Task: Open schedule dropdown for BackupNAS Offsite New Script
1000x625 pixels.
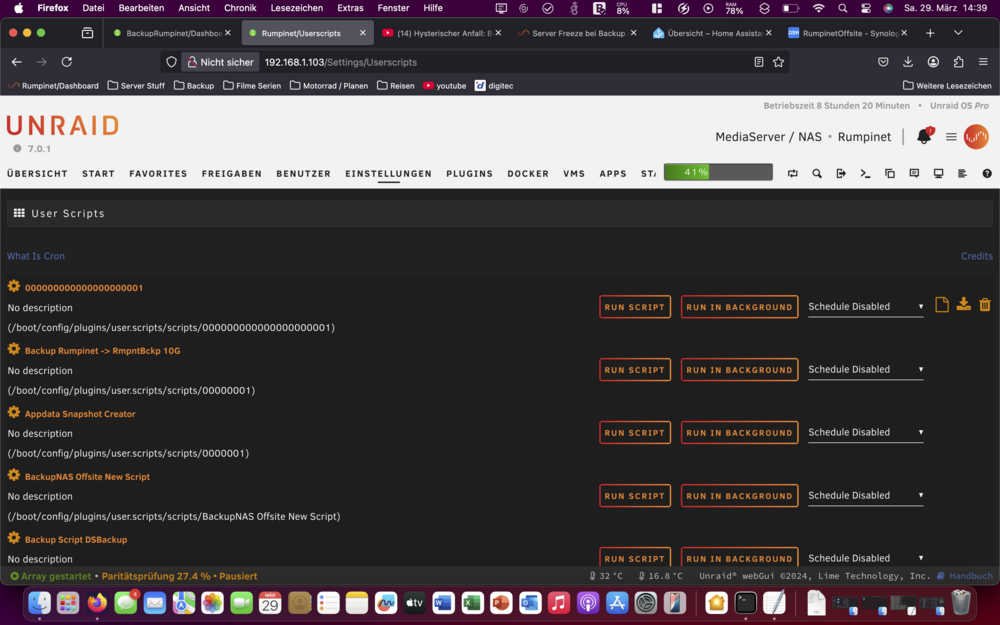Action: pos(865,496)
